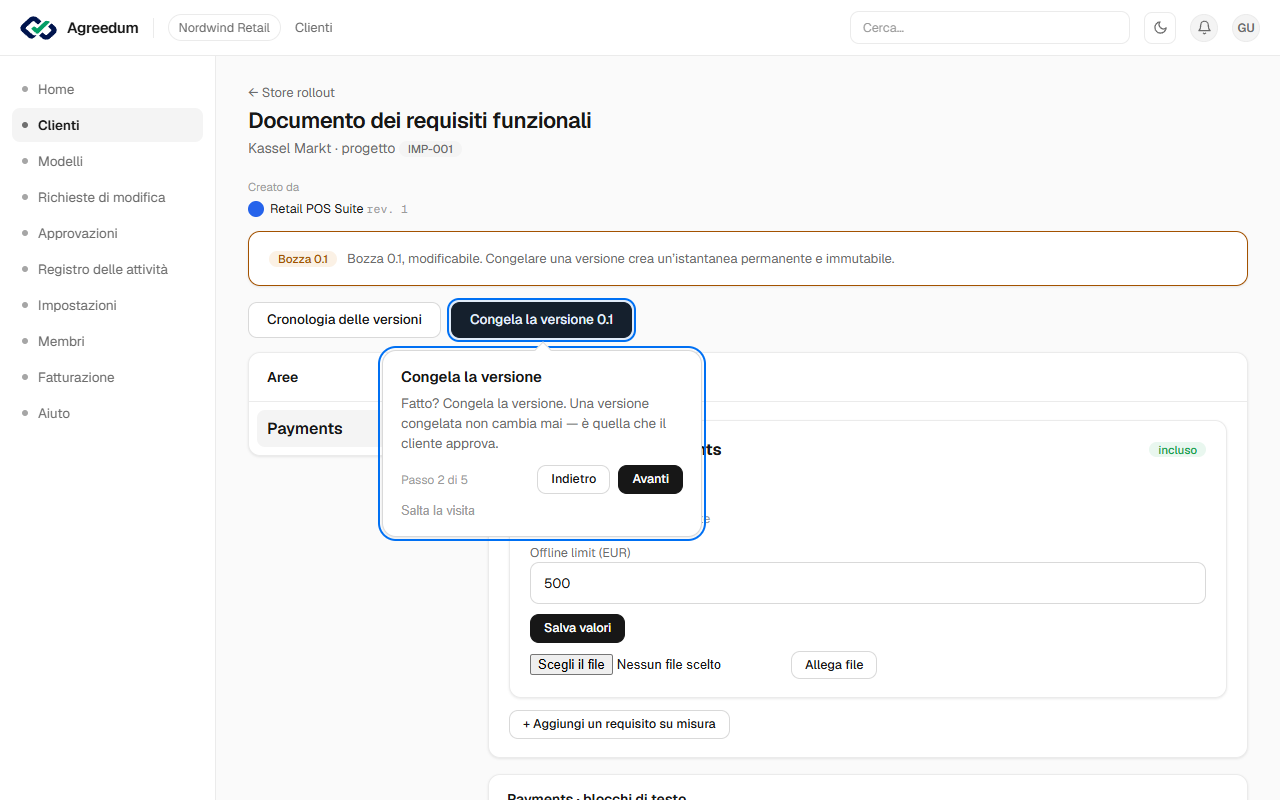
Task: Open the Nordwind Retail workspace selector
Action: coord(224,28)
